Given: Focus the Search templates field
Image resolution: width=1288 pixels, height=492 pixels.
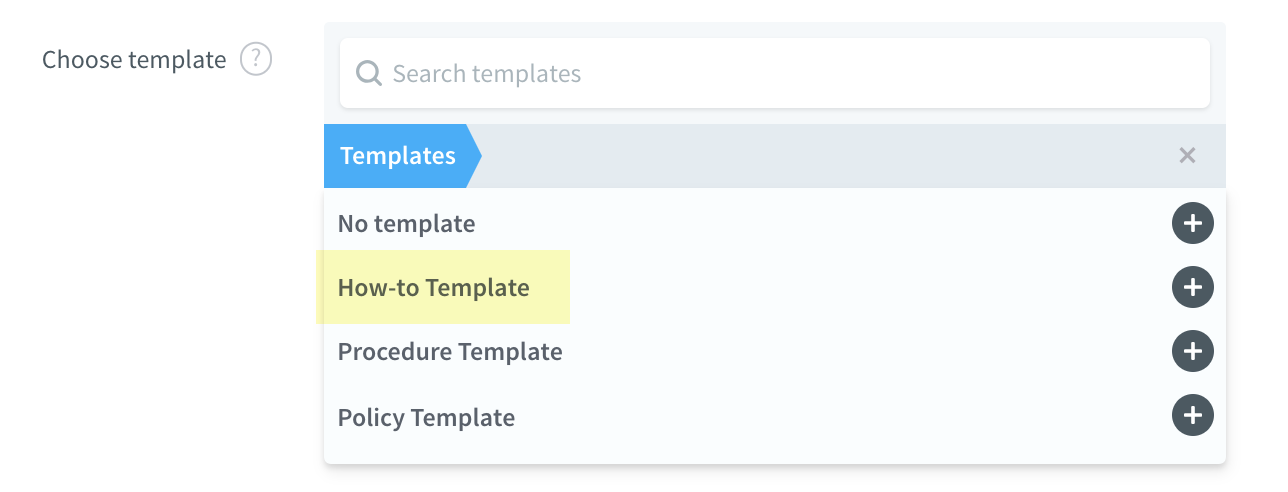Looking at the screenshot, I should 774,74.
